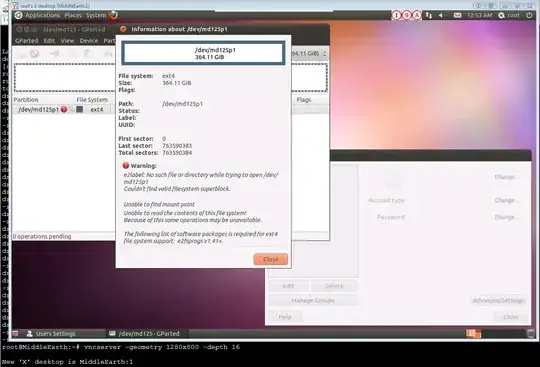The width and height of the screenshot is (540, 367).
Task: Click the workspace switcher in the bottom panel
Action: 474,333
